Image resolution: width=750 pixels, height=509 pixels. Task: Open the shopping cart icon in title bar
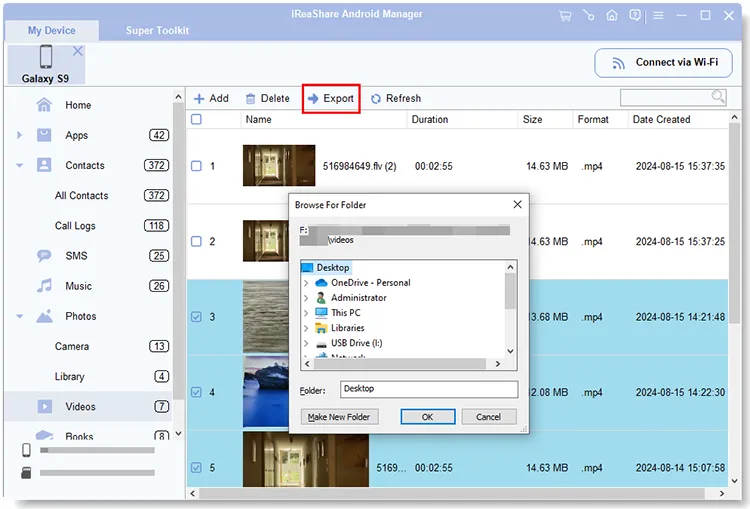click(565, 16)
